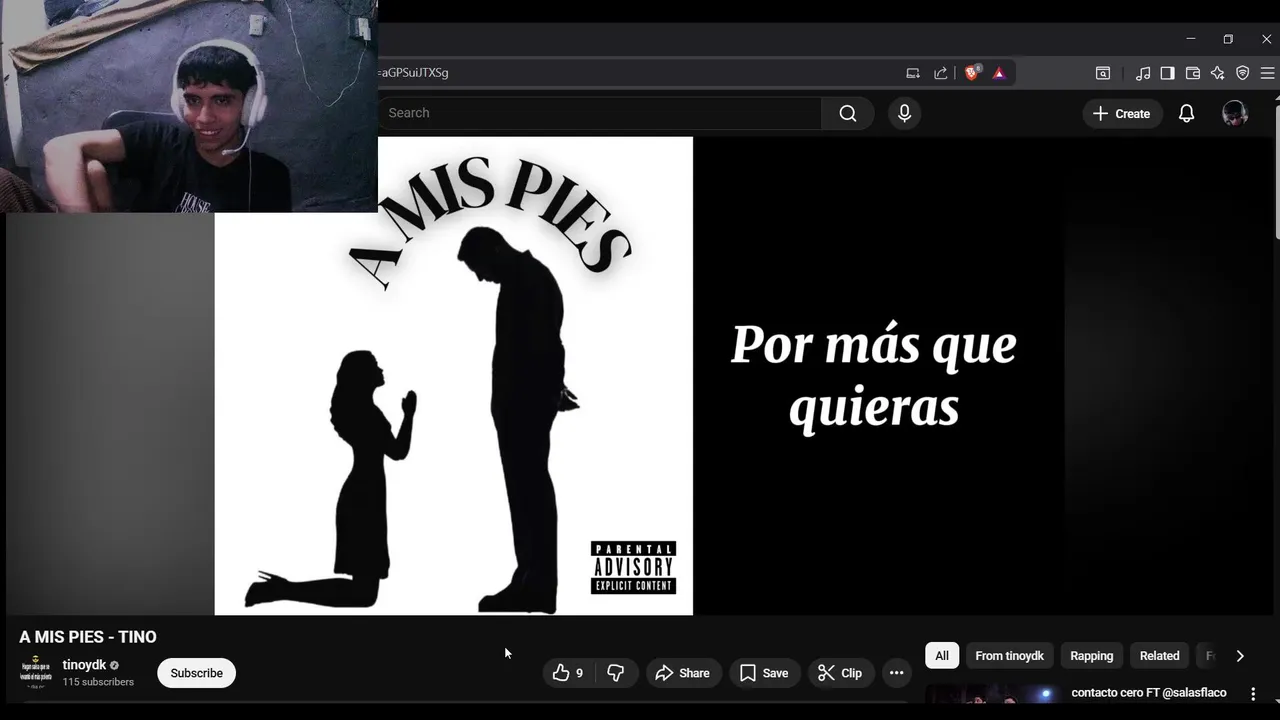Click the tinoydk channel avatar

click(35, 672)
